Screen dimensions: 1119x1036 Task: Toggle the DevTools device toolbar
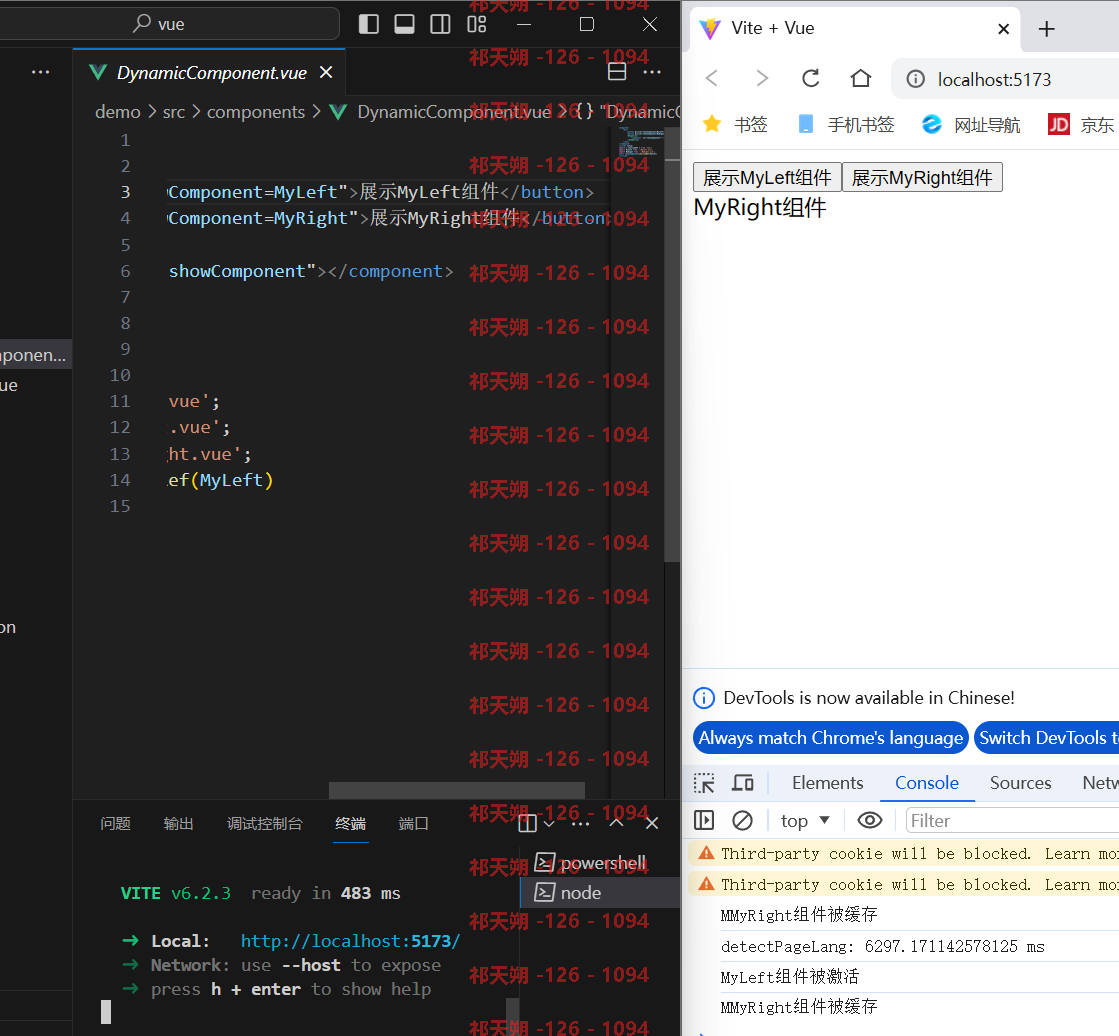742,783
